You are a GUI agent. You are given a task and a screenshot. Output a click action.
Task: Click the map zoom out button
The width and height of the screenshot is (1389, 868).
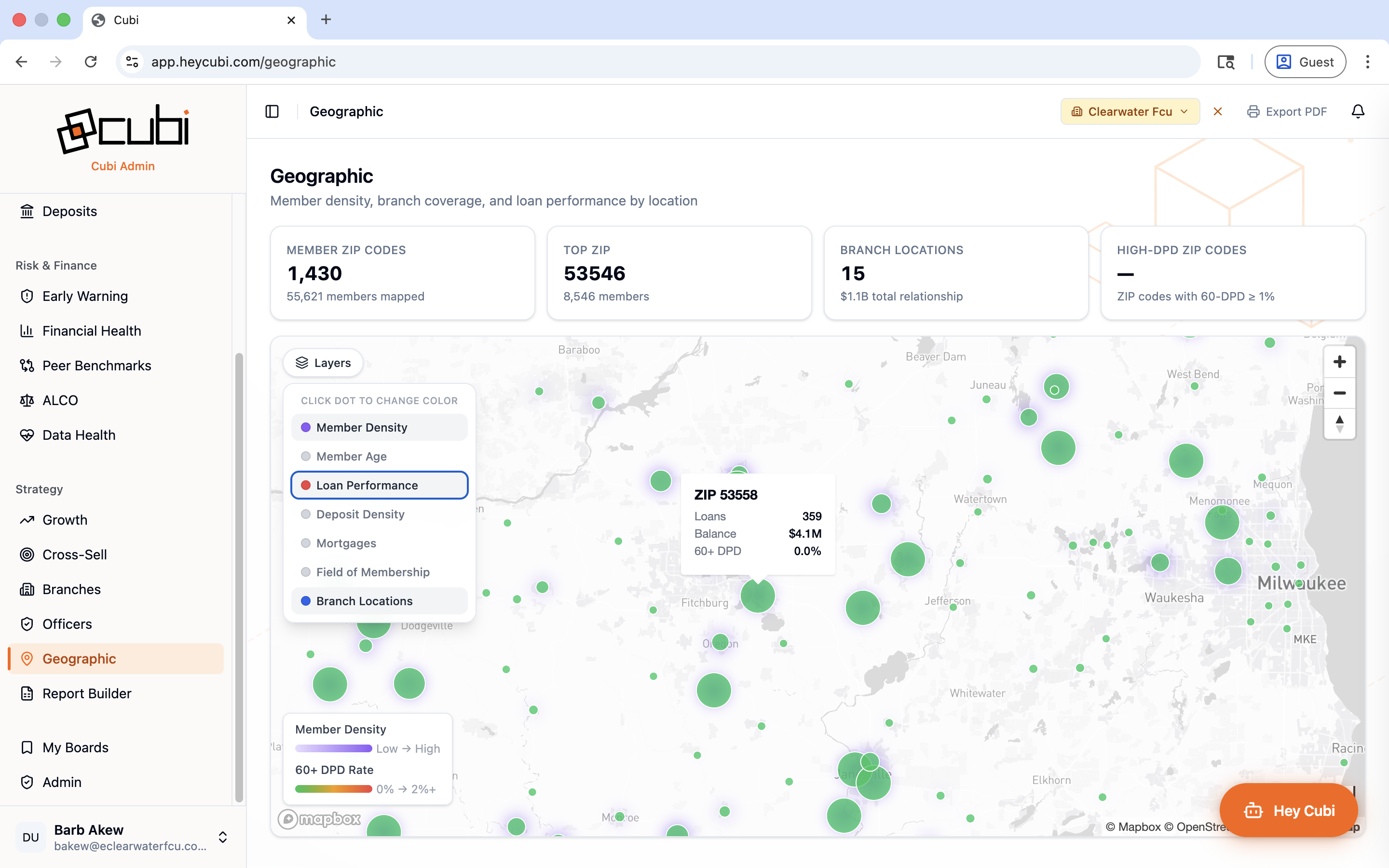pyautogui.click(x=1339, y=393)
